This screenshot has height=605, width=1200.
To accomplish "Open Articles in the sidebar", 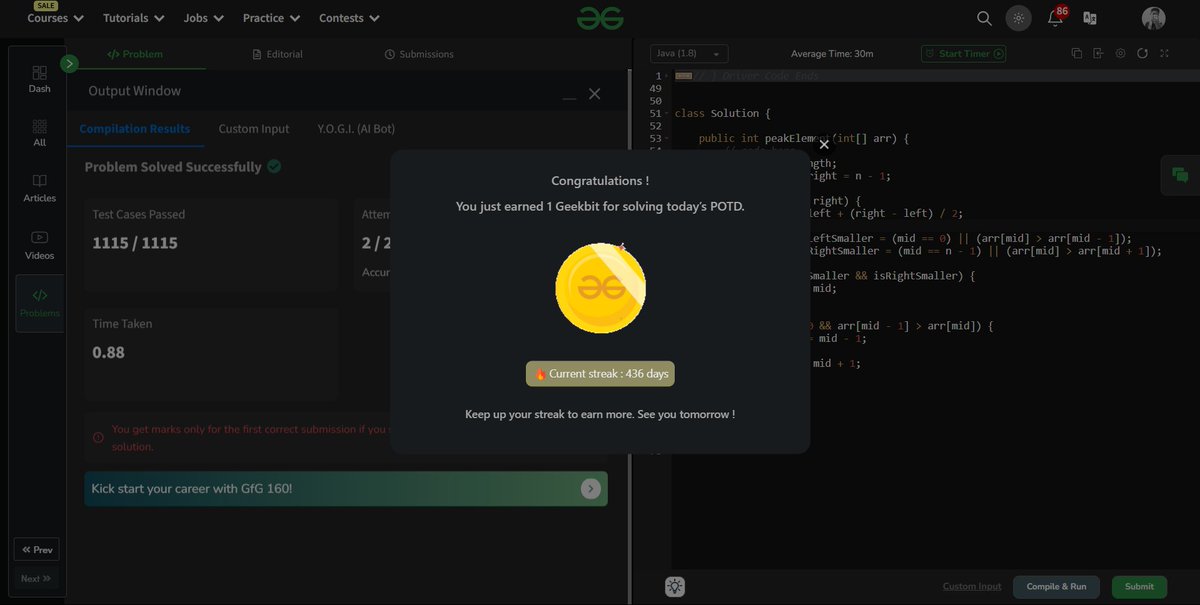I will coord(39,188).
